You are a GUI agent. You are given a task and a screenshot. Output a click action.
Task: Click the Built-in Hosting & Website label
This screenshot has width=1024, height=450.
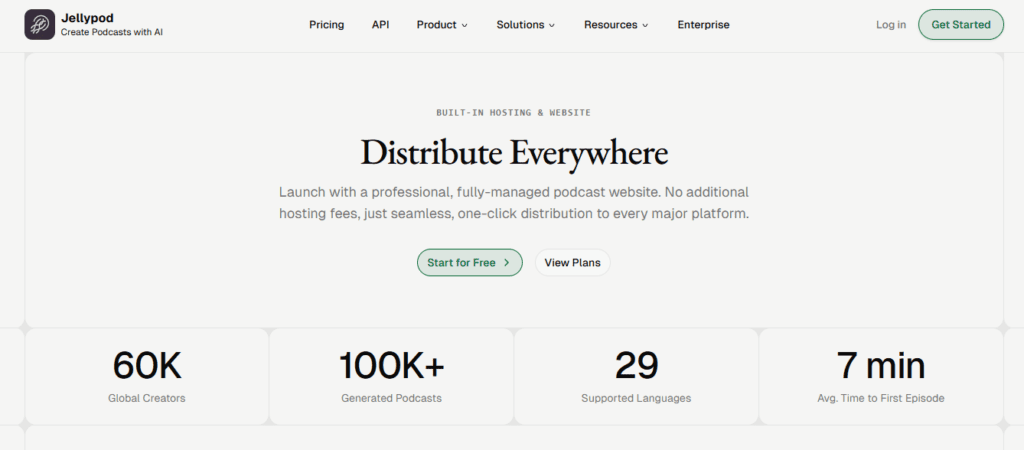click(x=513, y=113)
